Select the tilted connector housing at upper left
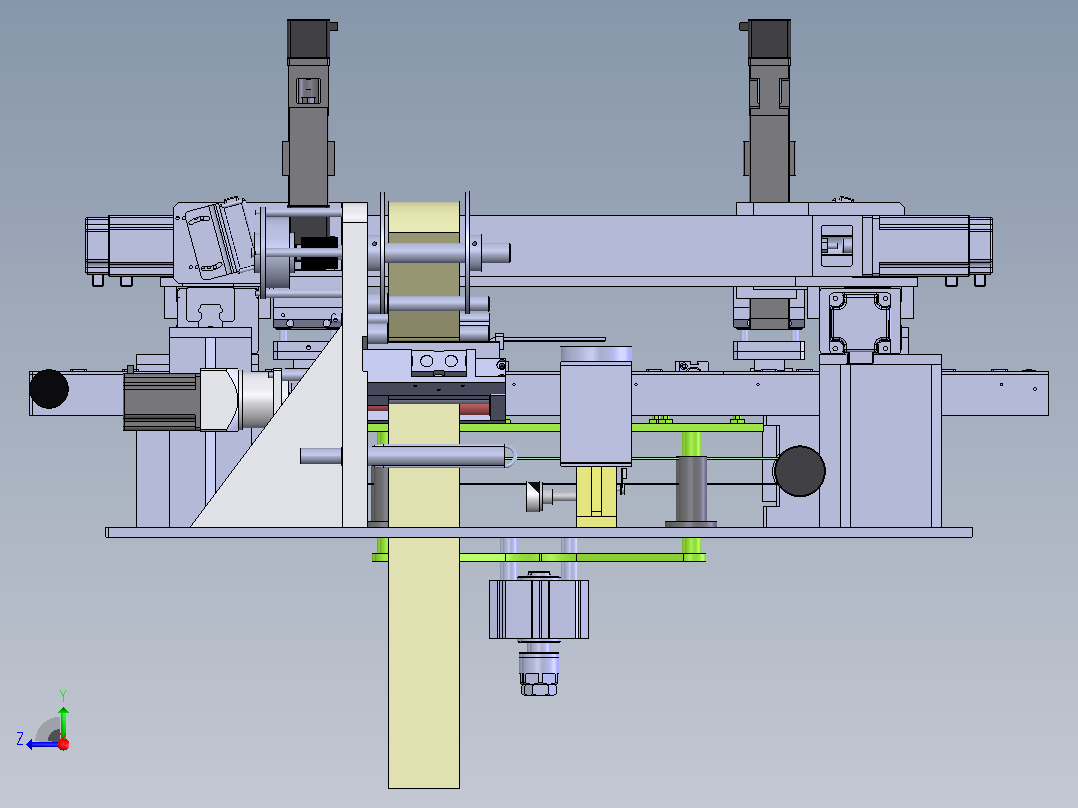Image resolution: width=1078 pixels, height=808 pixels. pos(220,239)
